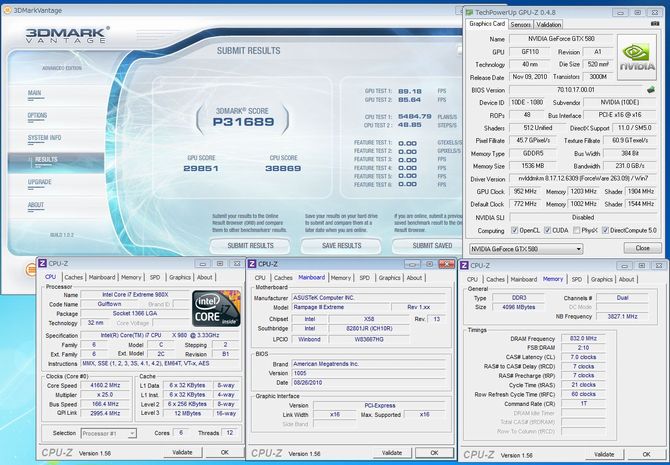The height and width of the screenshot is (465, 670).
Task: Click the NVIDIA logo in GPU-Z
Action: pyautogui.click(x=637, y=57)
